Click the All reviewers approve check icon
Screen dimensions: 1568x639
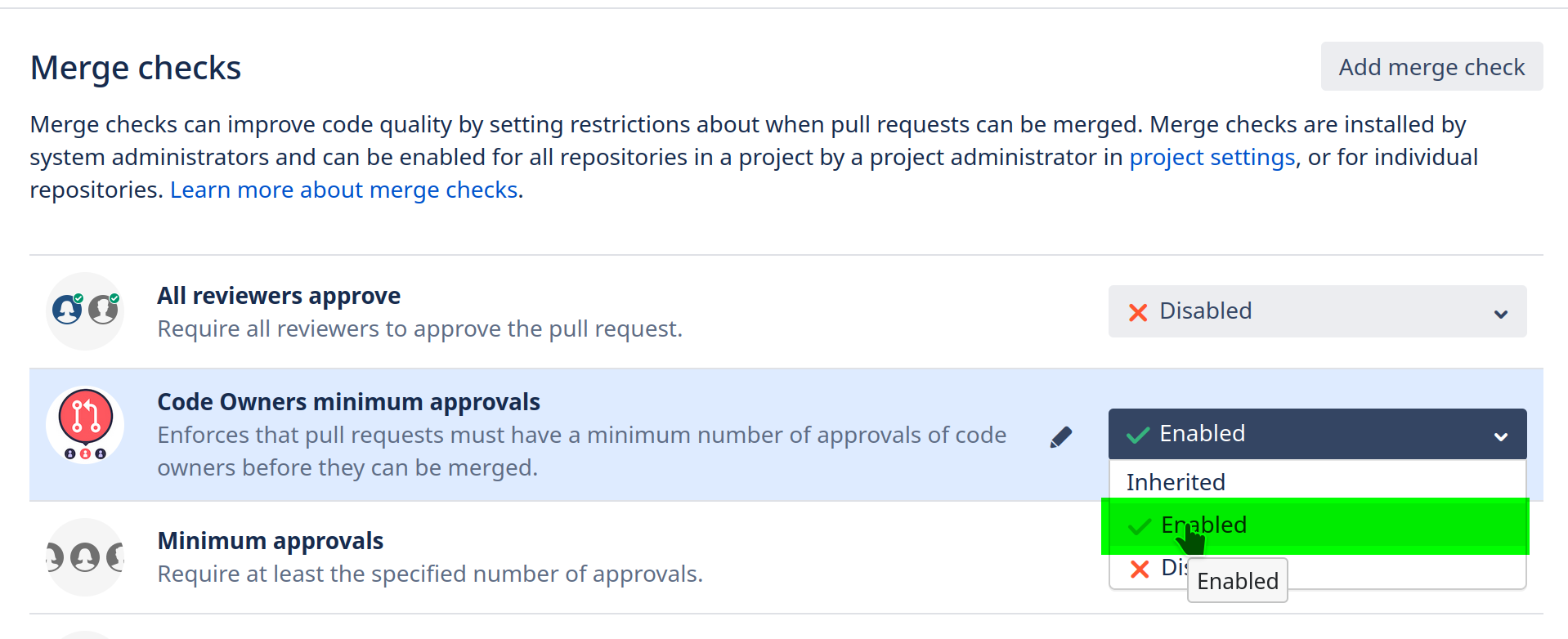click(85, 311)
